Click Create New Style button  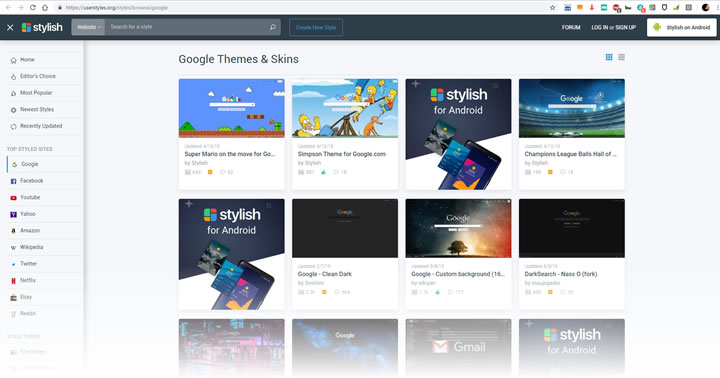click(x=316, y=28)
